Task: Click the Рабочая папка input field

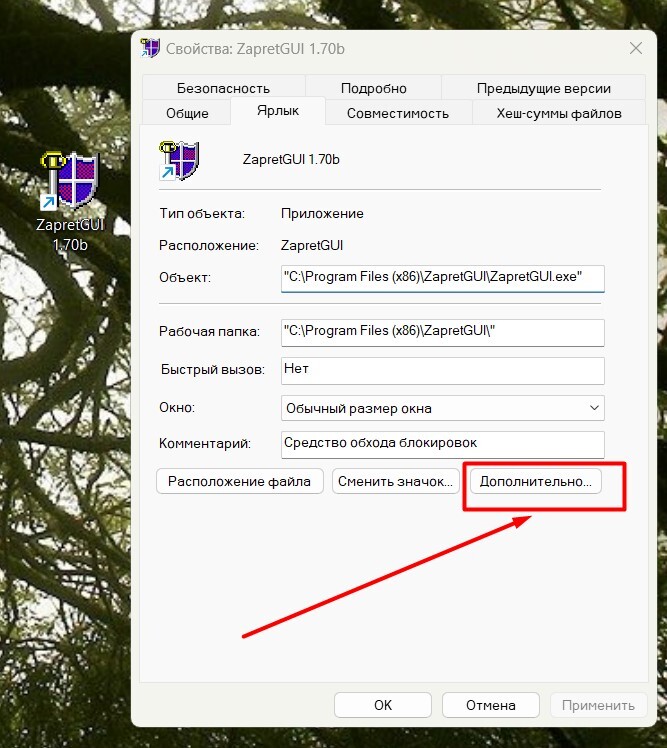Action: tap(443, 332)
